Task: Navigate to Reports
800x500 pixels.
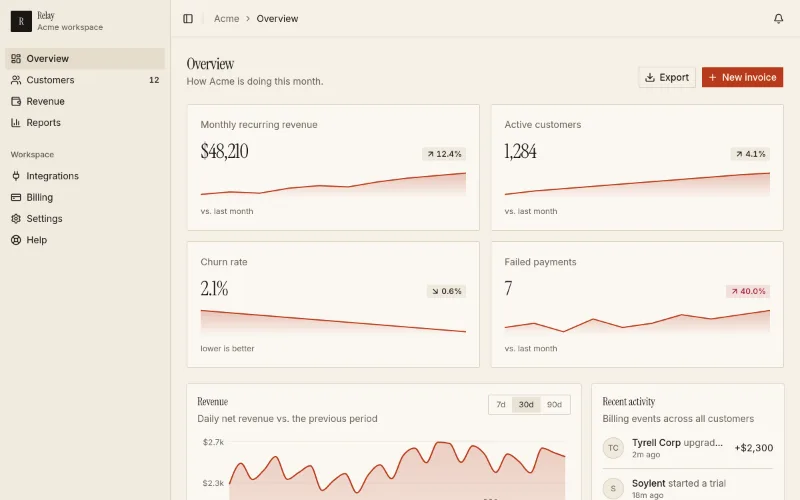Action: [85, 122]
